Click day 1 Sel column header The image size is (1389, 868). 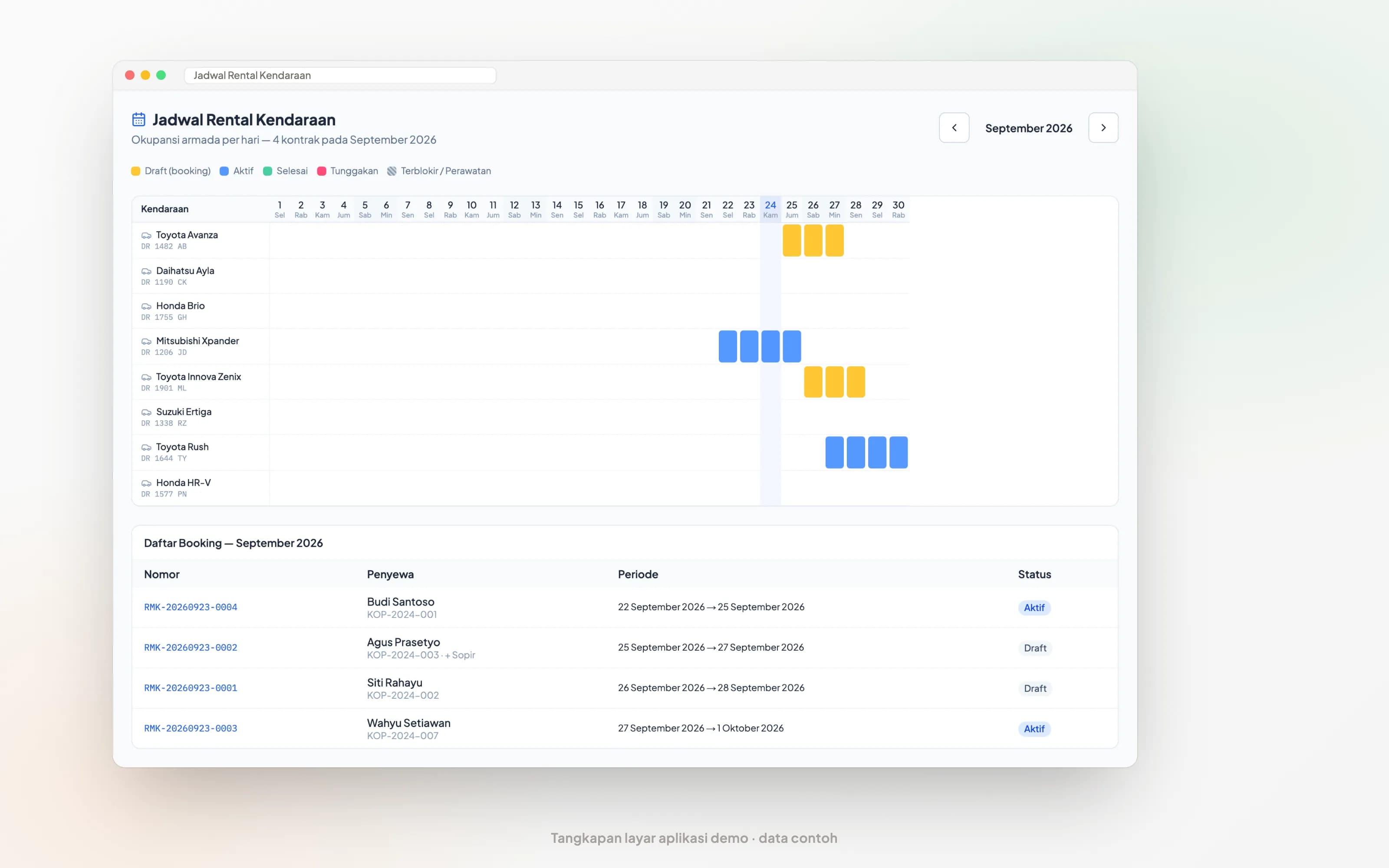[280, 209]
